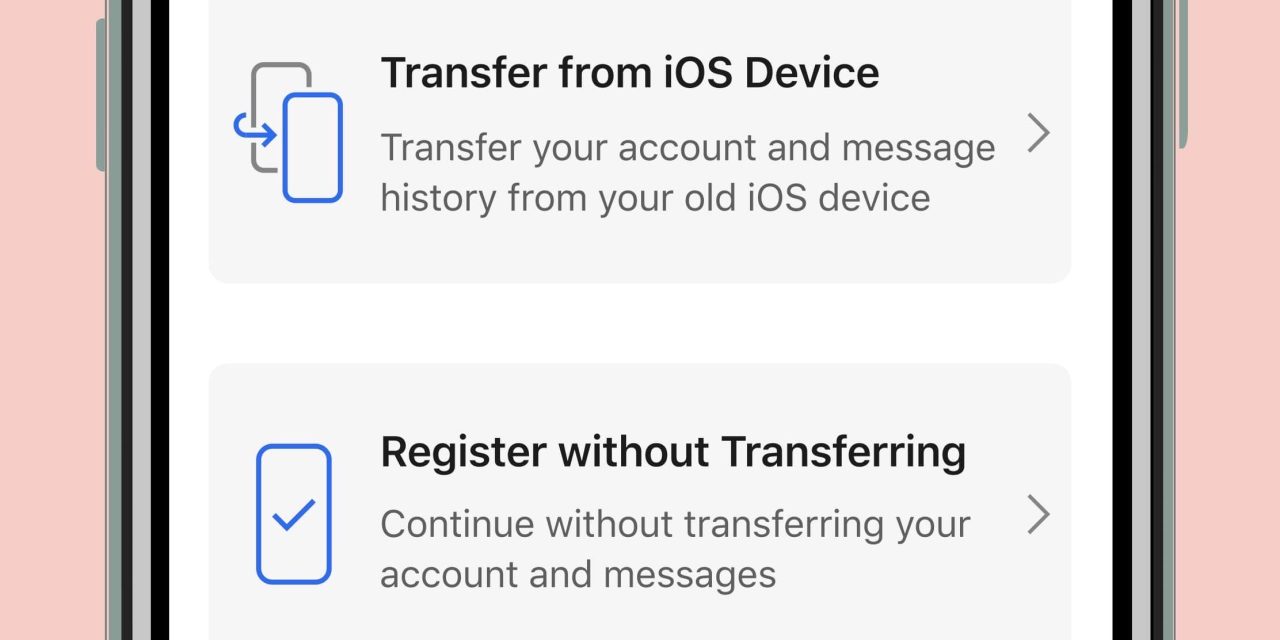Click "Transfer your account and message history" description
Viewport: 1280px width, 640px height.
point(688,148)
